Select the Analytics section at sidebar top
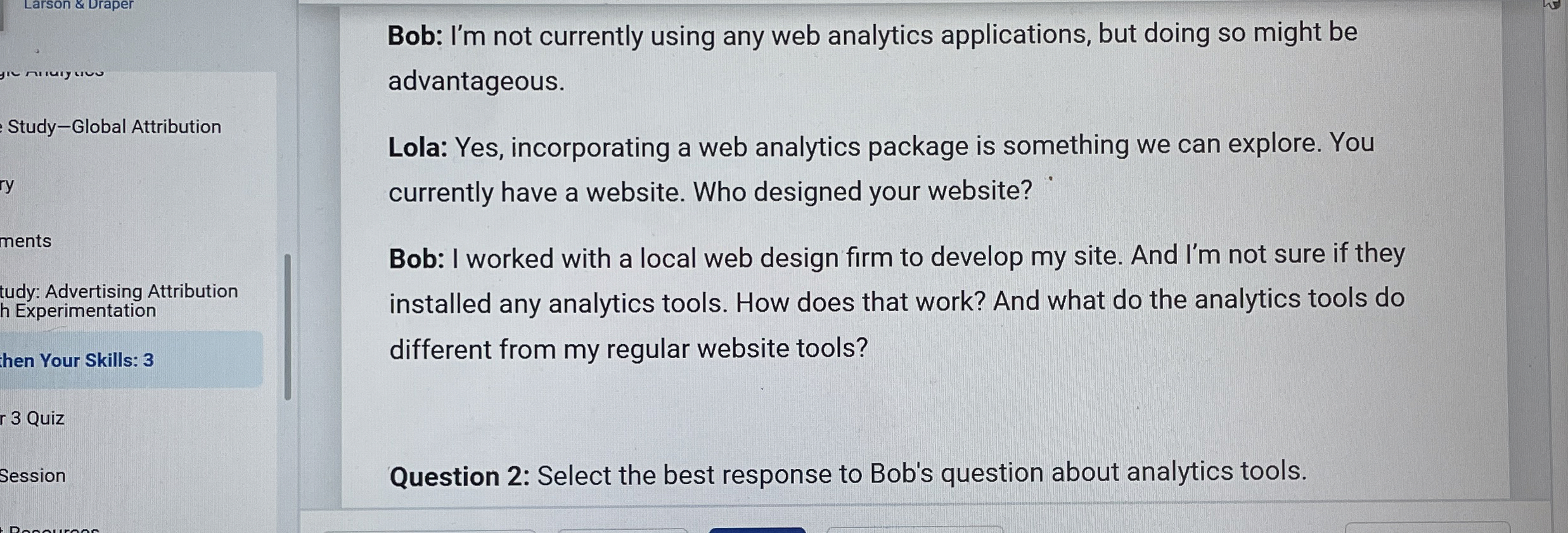This screenshot has height=533, width=1568. coord(51,71)
